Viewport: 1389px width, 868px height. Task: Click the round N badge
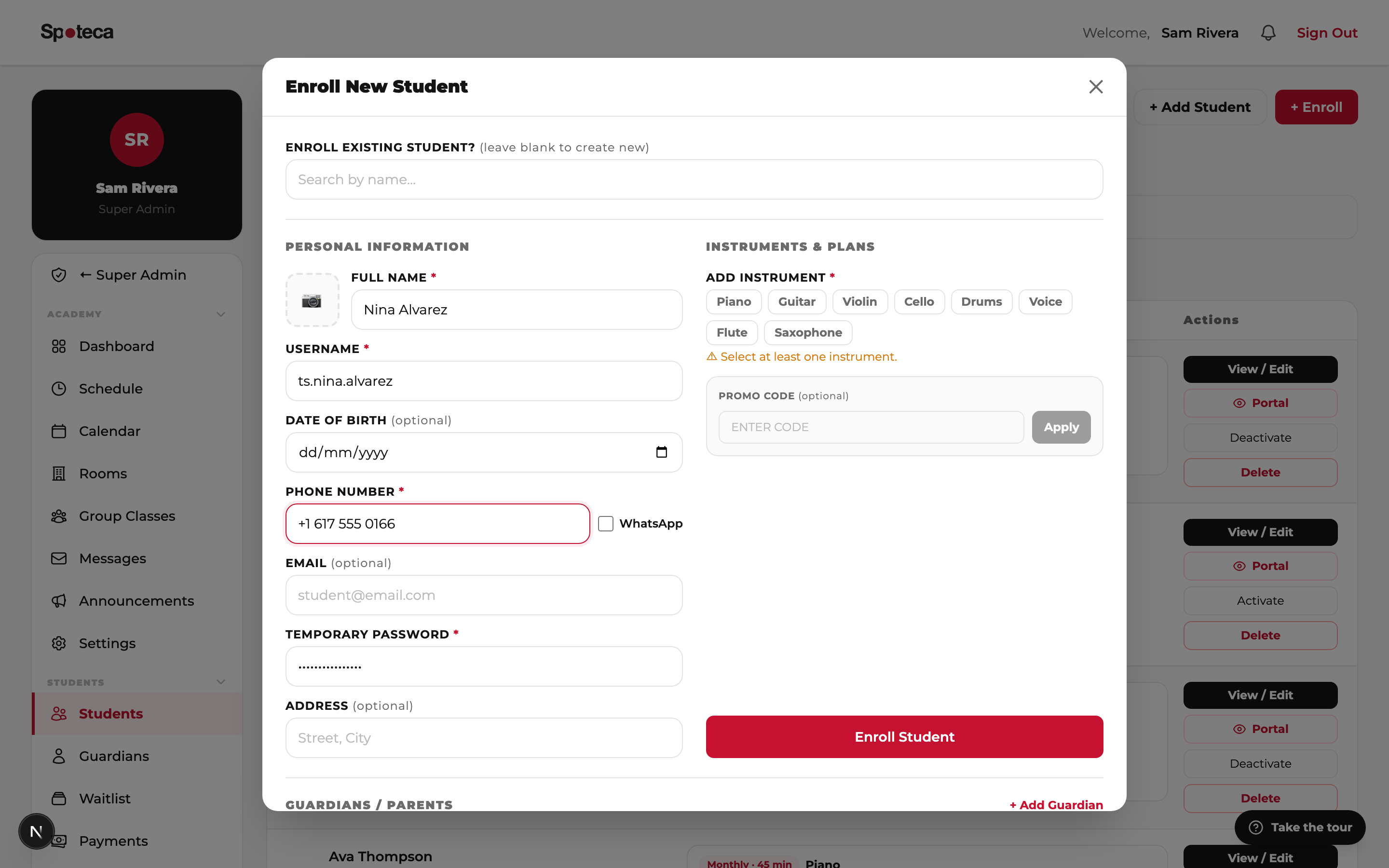36,831
